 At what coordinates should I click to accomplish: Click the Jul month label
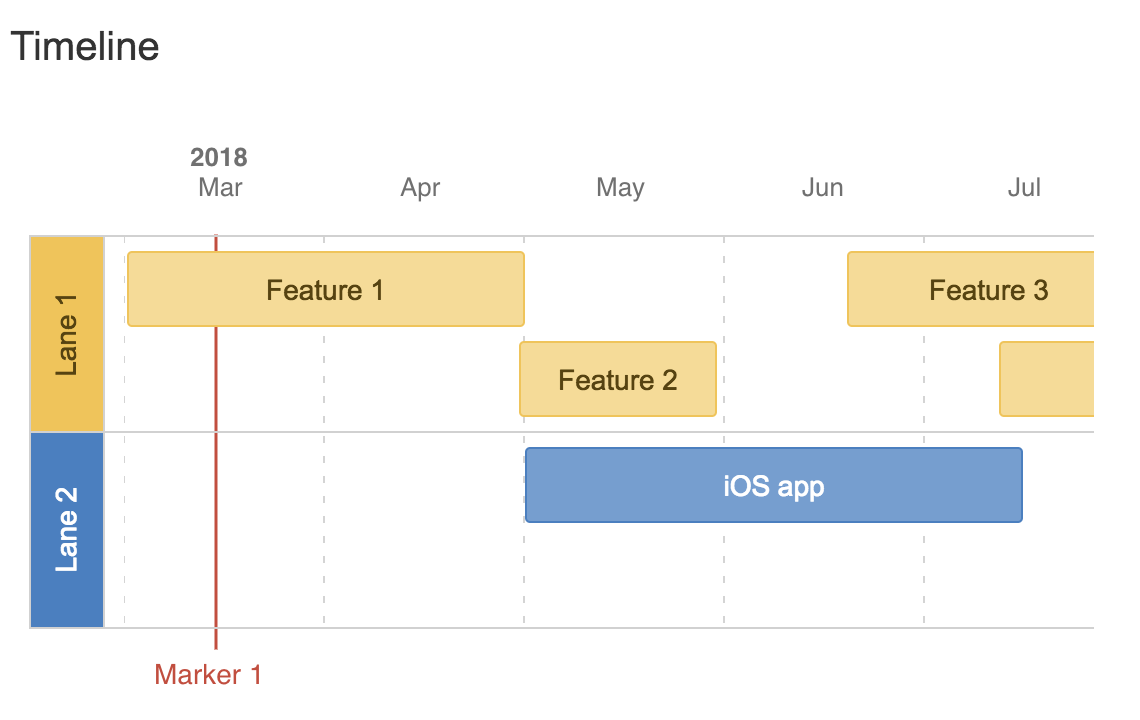[x=1024, y=188]
